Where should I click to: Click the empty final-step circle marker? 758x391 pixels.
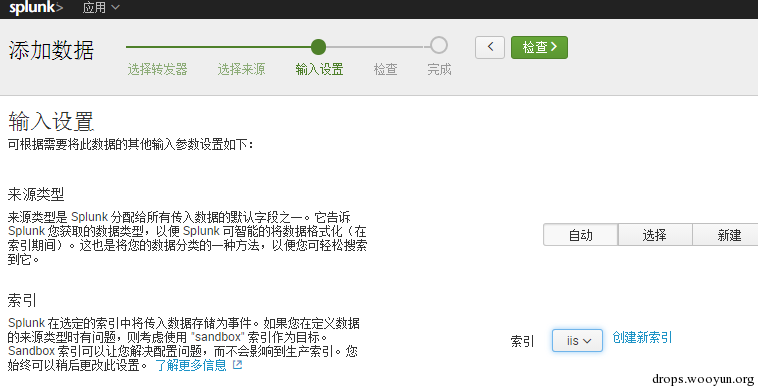tap(439, 45)
